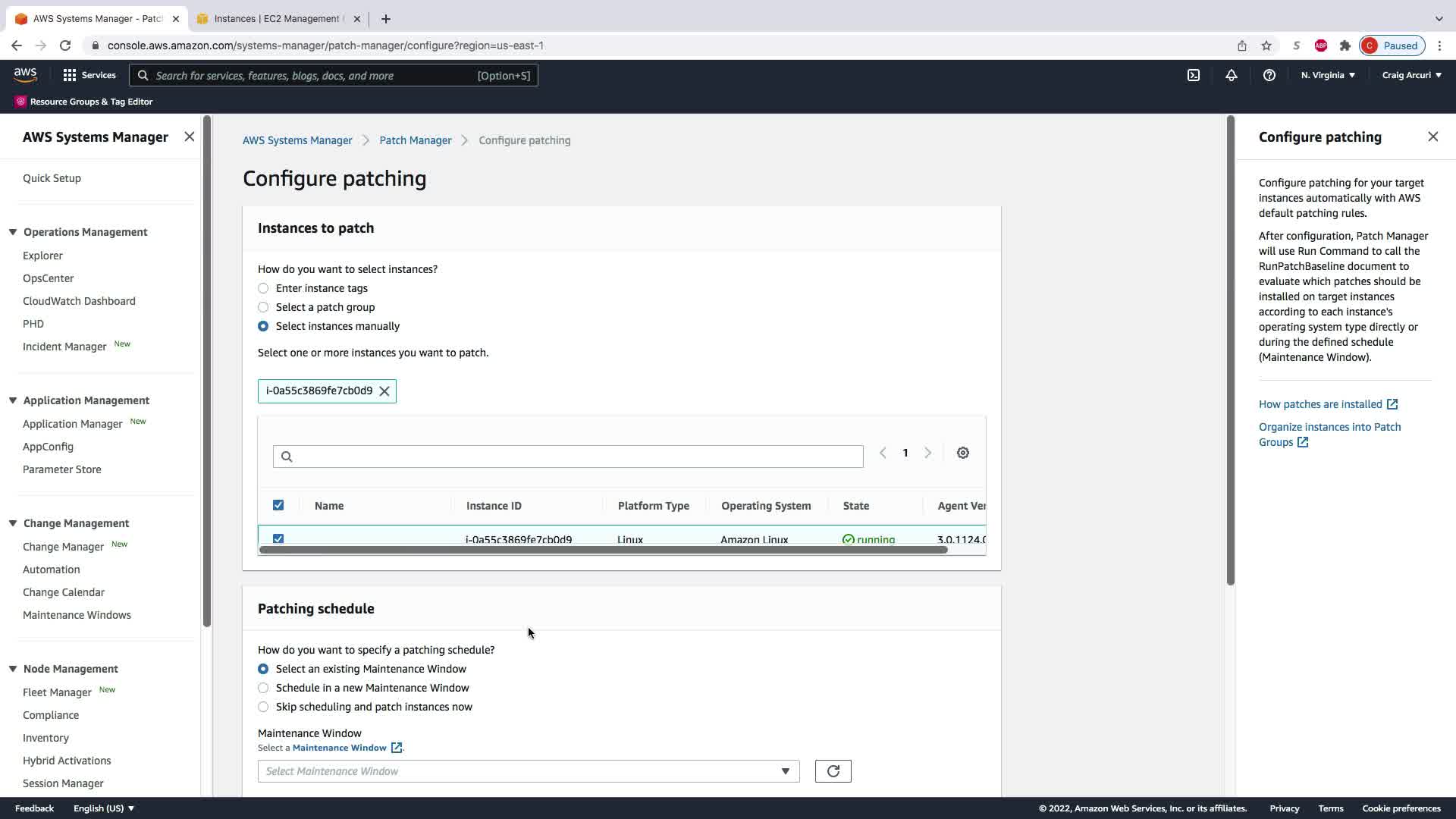Select 'Enter instance tags' radio option
The width and height of the screenshot is (1456, 819).
click(263, 288)
